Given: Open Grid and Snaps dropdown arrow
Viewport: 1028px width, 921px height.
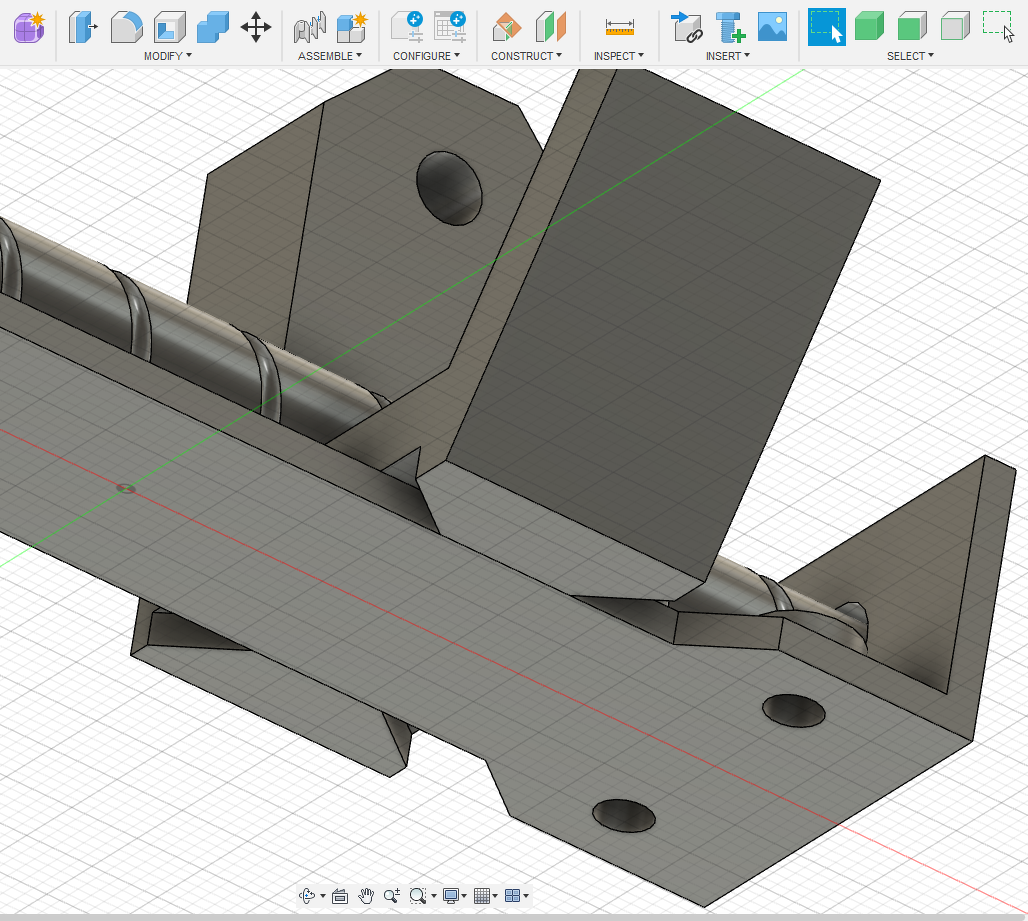Looking at the screenshot, I should [x=495, y=896].
